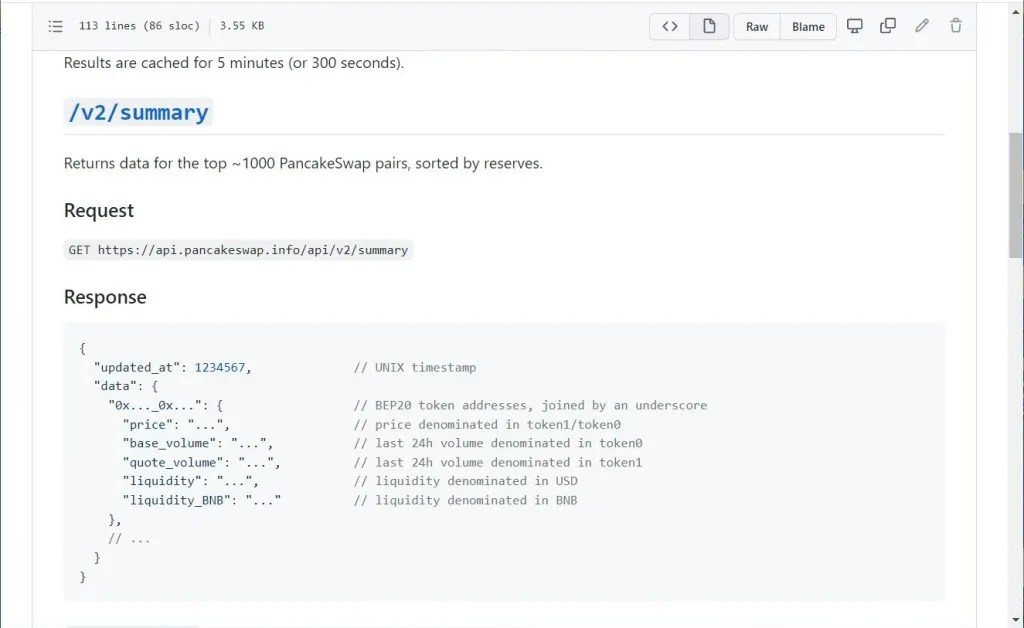Click the Raw button
This screenshot has width=1024, height=628.
(756, 26)
